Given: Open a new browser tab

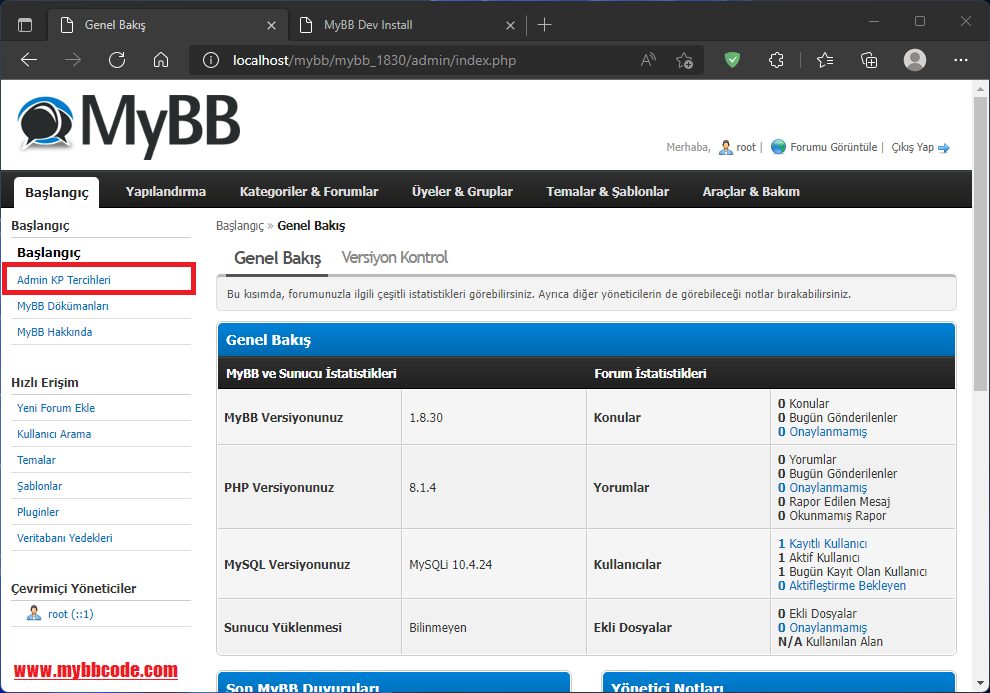Looking at the screenshot, I should click(x=544, y=25).
